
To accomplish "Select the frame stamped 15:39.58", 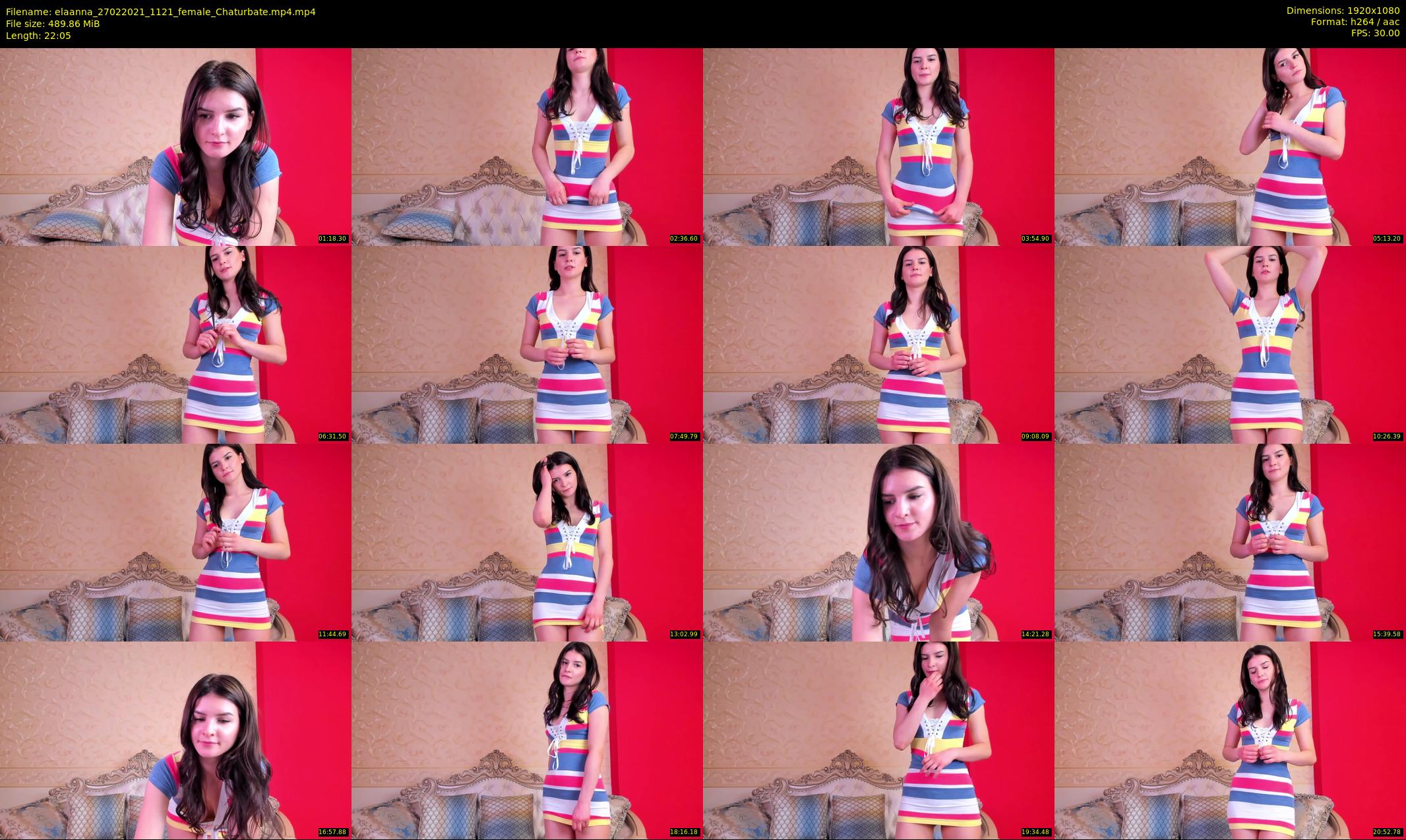I will pos(1230,542).
